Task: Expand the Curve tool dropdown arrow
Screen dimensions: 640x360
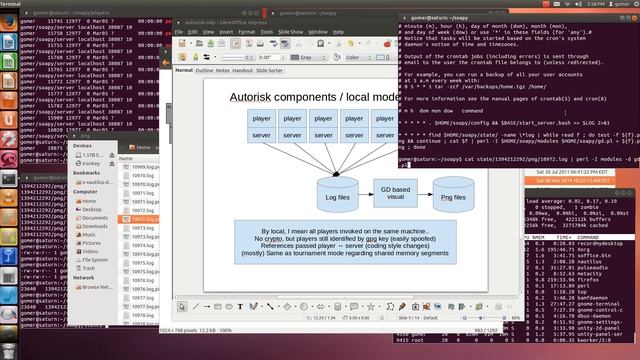Action: pos(262,307)
